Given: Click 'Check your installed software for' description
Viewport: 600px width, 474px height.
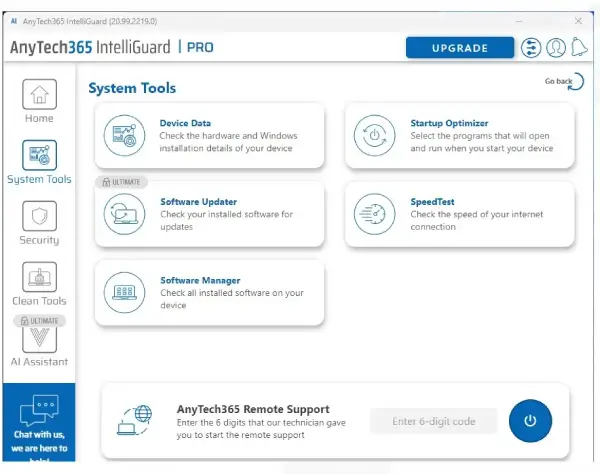Looking at the screenshot, I should point(227,214).
